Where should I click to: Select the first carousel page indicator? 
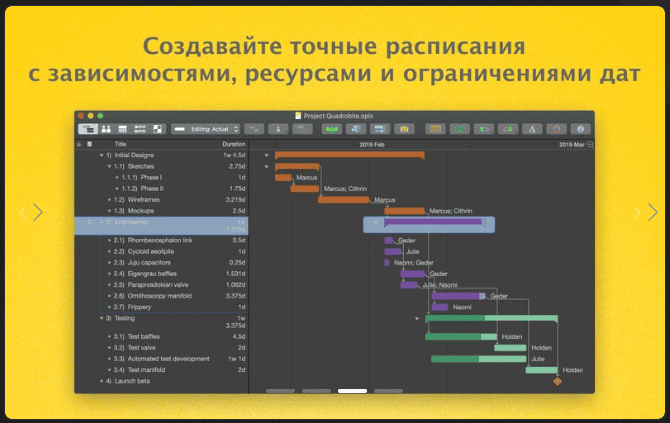tap(280, 391)
